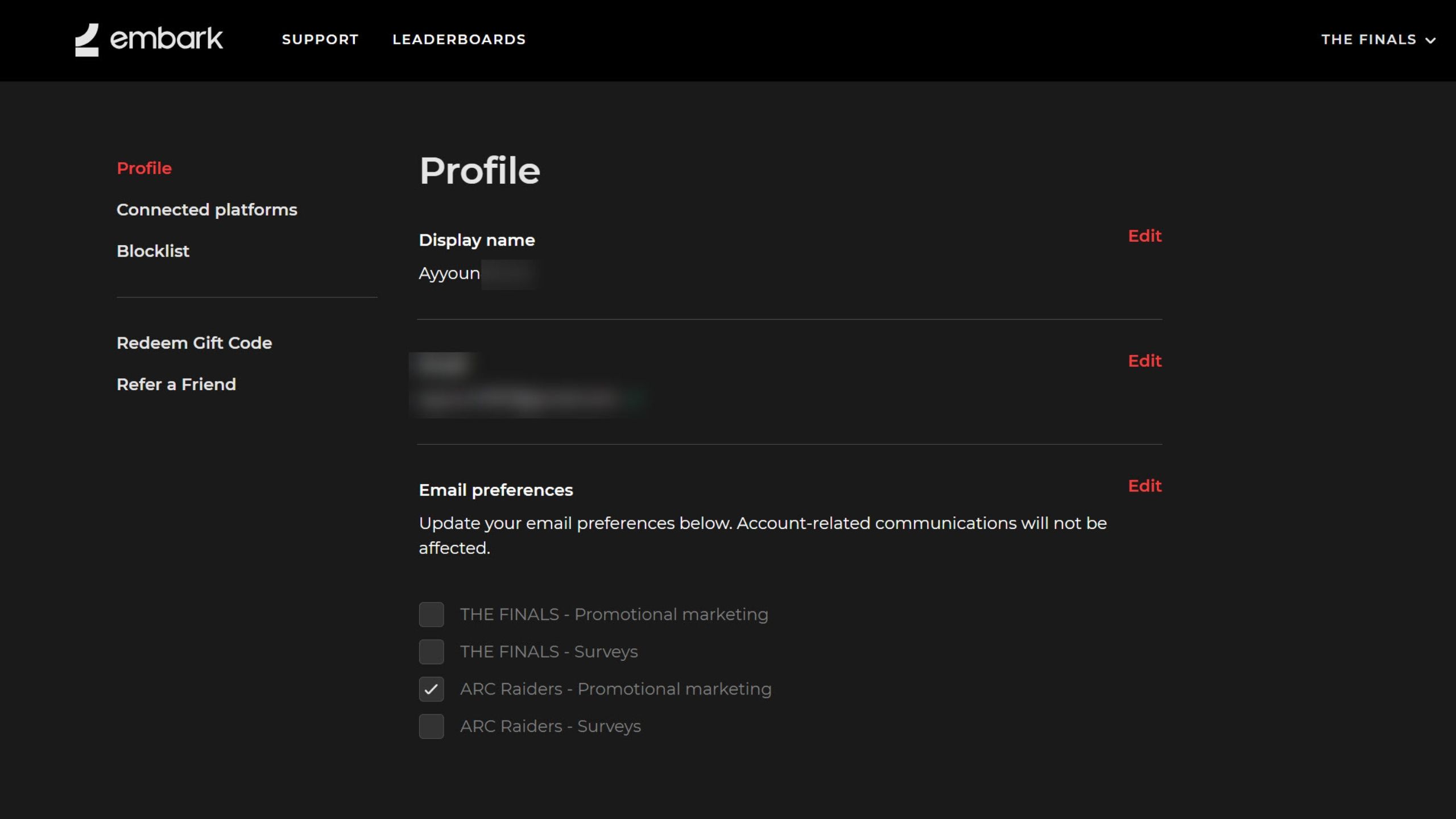Click the embark wordmark text
This screenshot has width=1456, height=819.
(x=166, y=39)
